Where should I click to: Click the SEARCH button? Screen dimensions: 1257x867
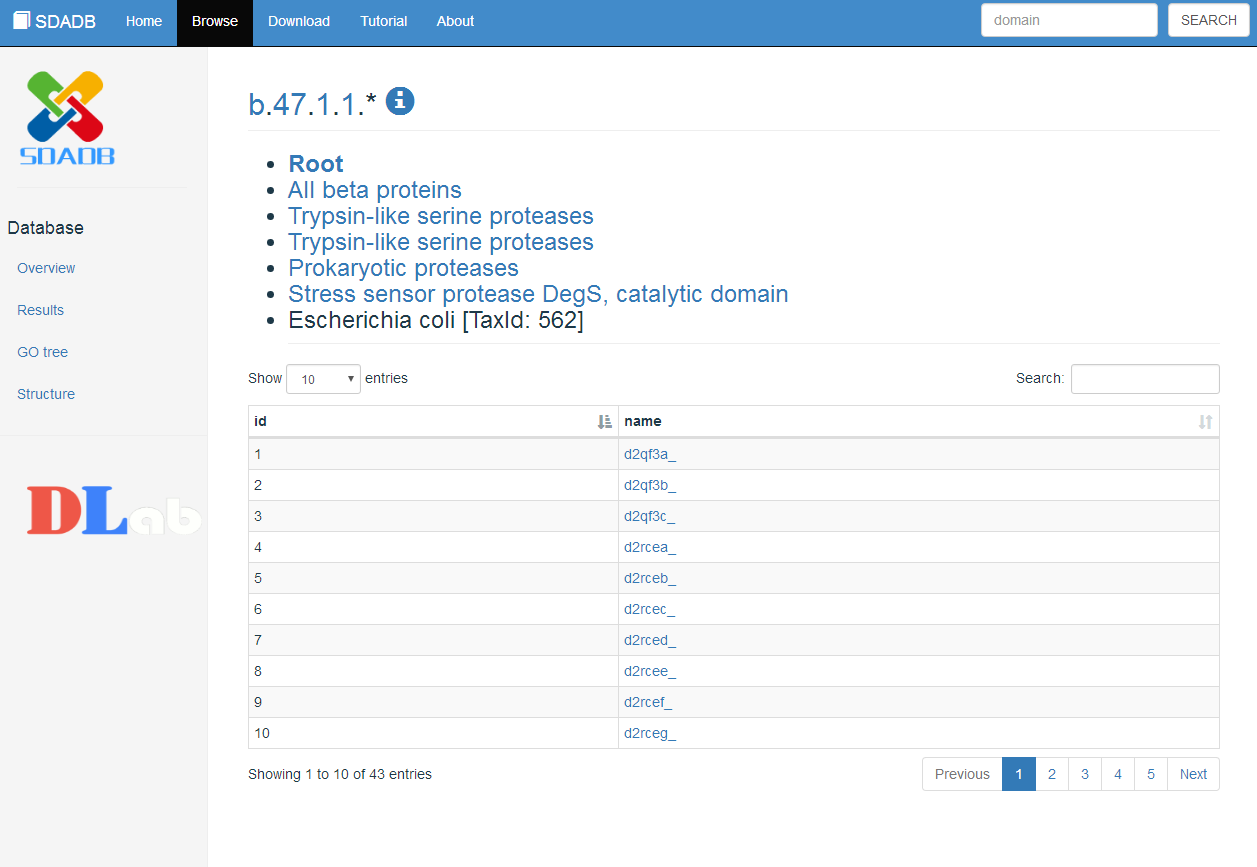point(1209,20)
